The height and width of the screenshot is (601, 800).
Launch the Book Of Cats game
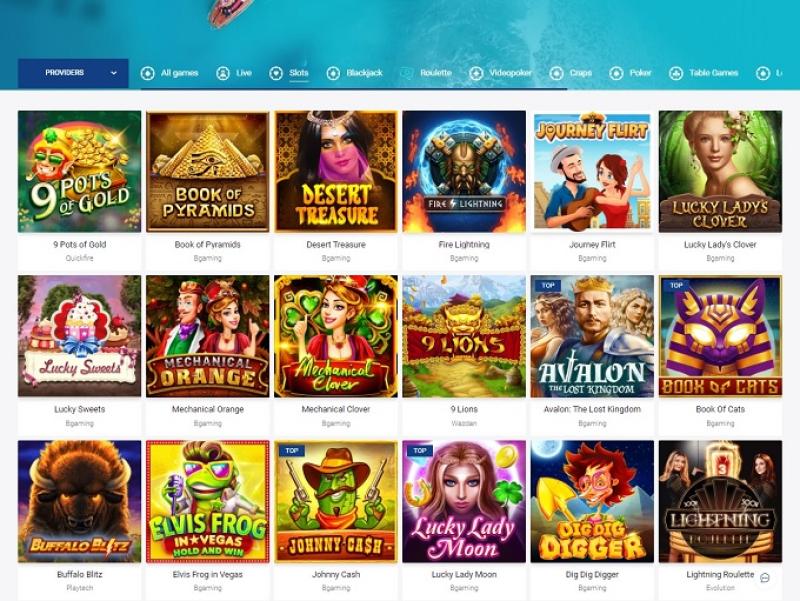(720, 336)
